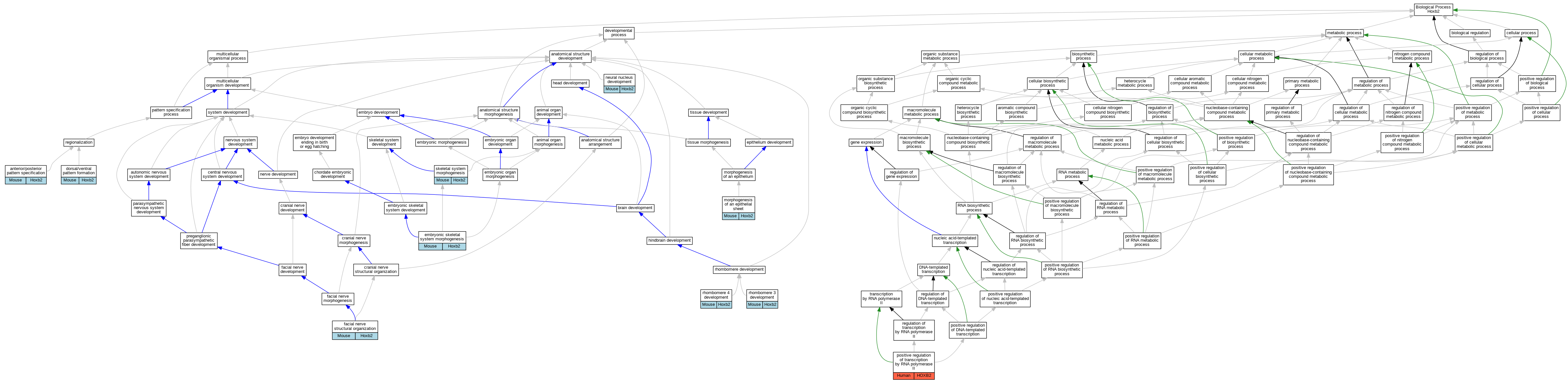The height and width of the screenshot is (383, 1568).
Task: Click the 'animal organ development' node
Action: click(x=549, y=113)
